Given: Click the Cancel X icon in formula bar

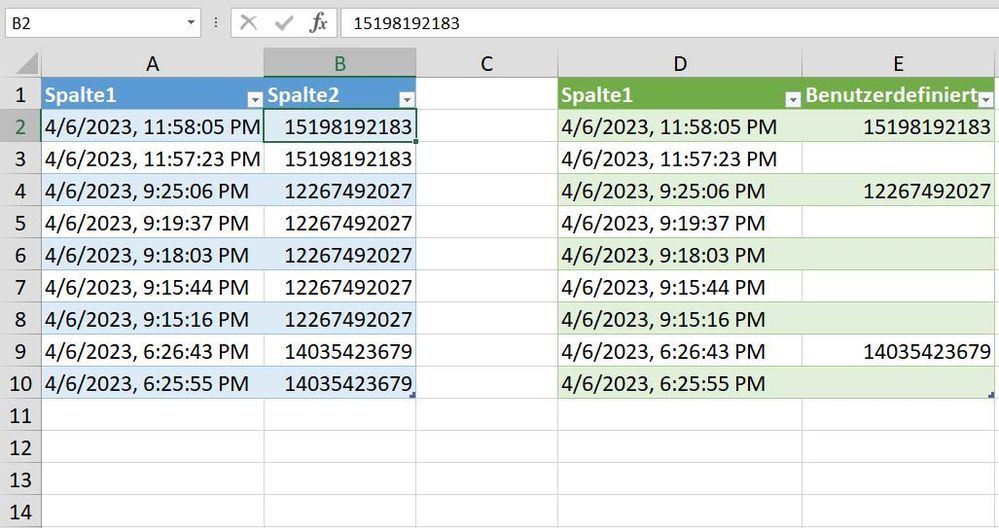Looking at the screenshot, I should click(x=248, y=23).
